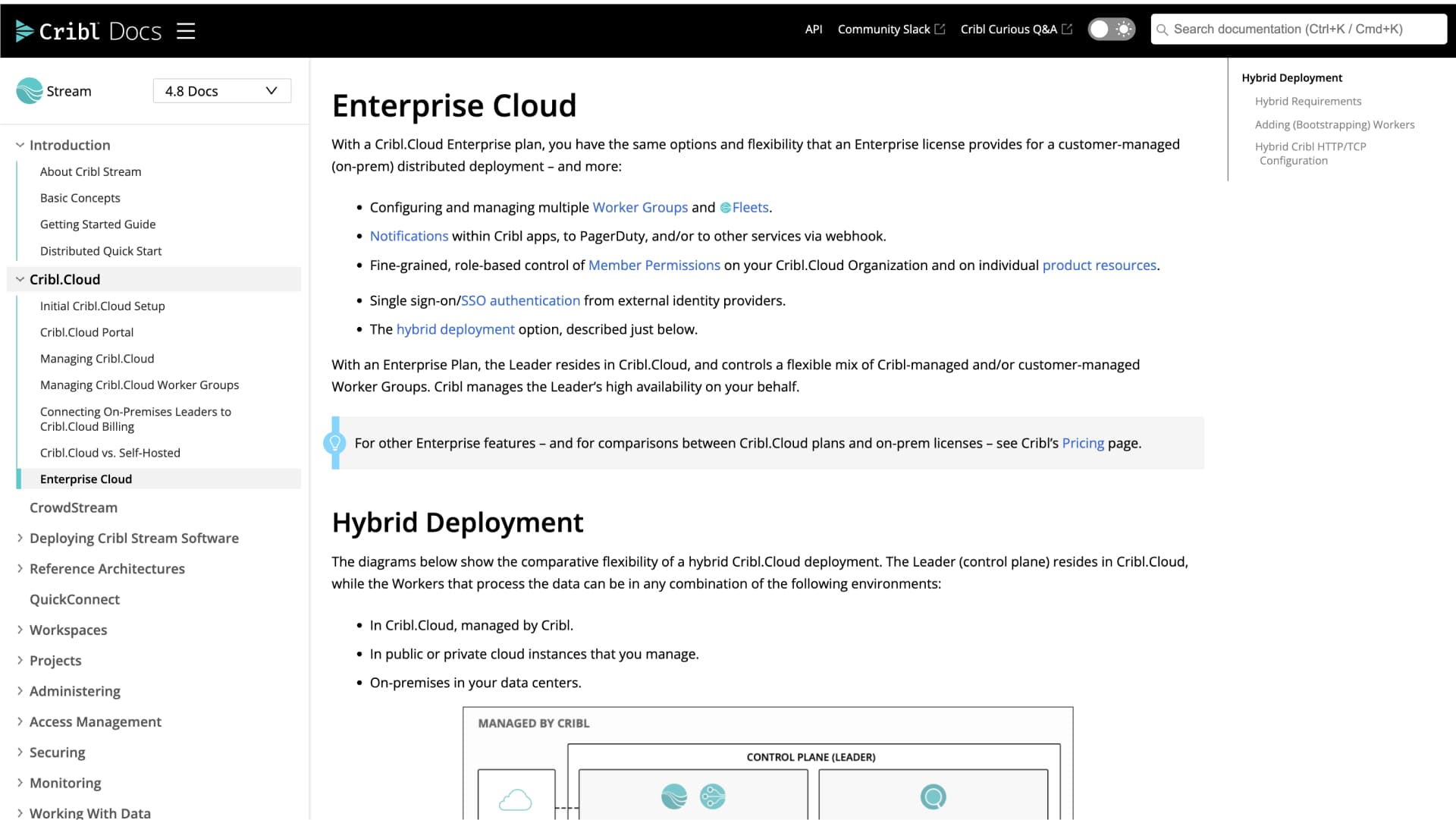The height and width of the screenshot is (820, 1456).
Task: Click the search documentation field
Action: pos(1298,29)
